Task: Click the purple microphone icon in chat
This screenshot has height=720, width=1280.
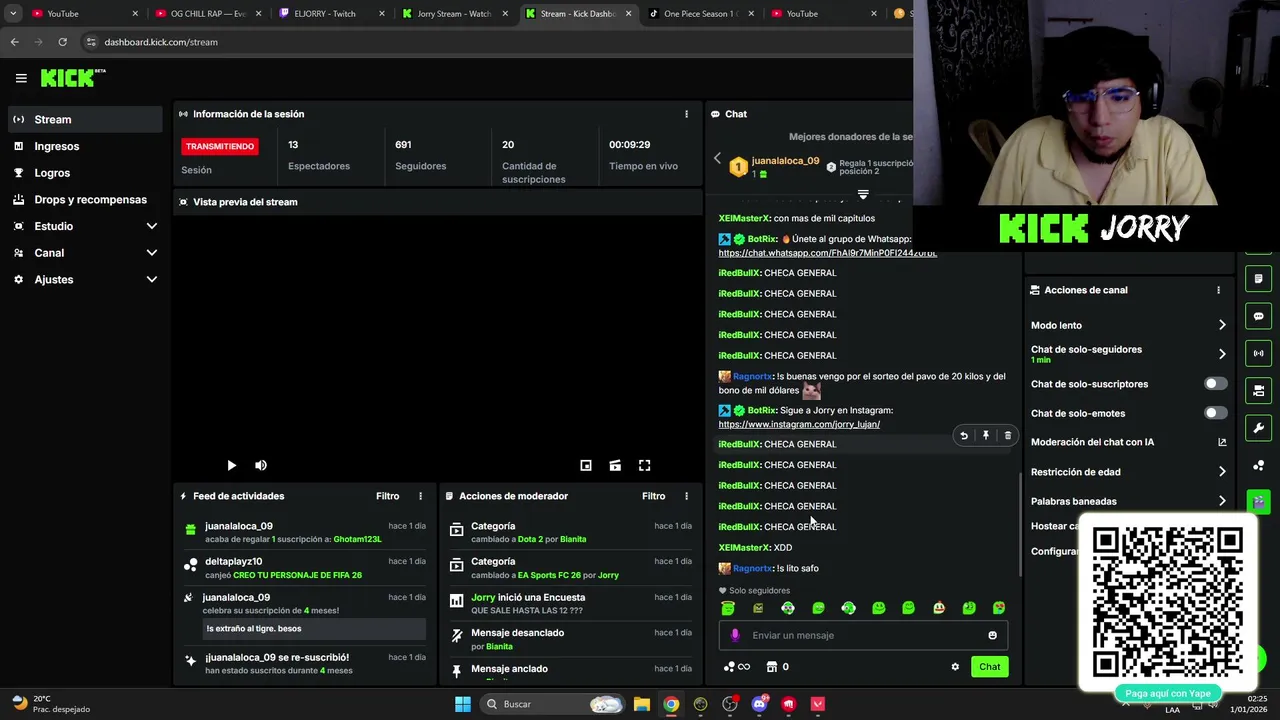Action: point(735,635)
